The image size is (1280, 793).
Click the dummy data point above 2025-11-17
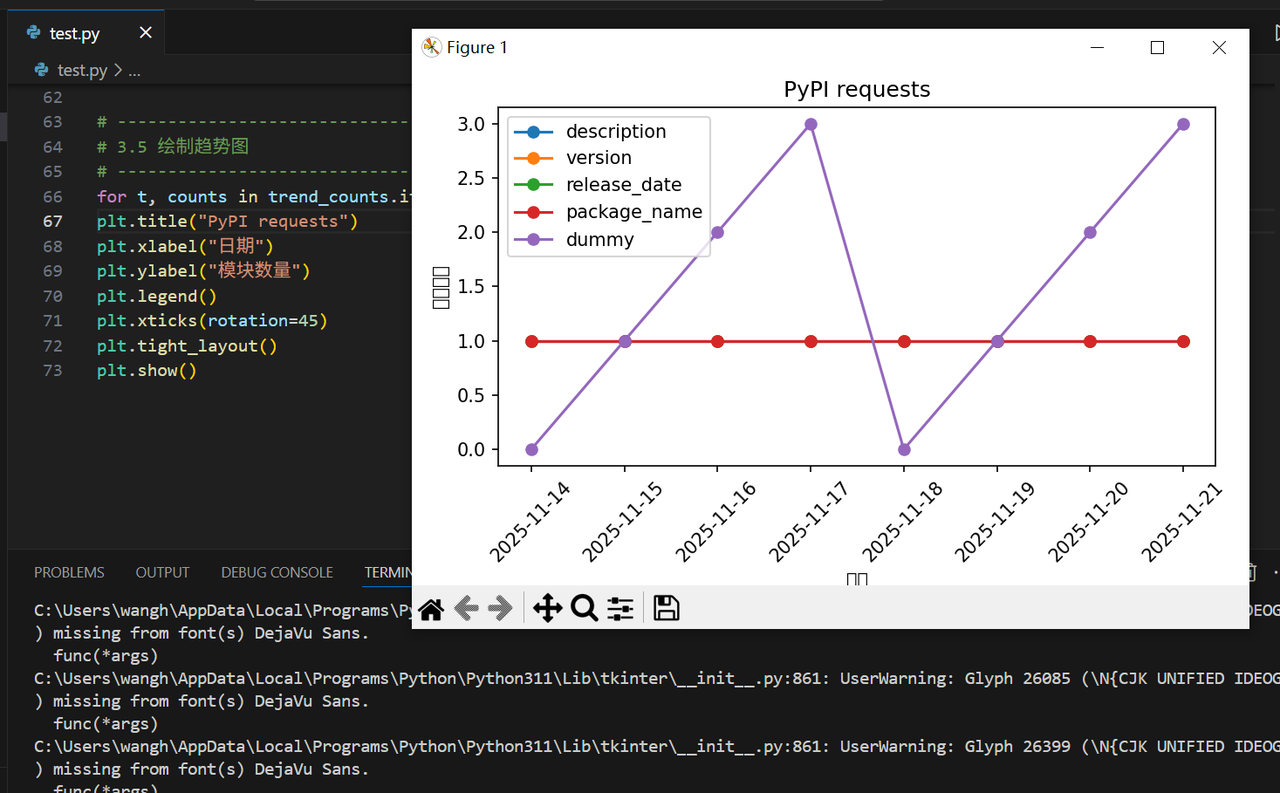(811, 124)
